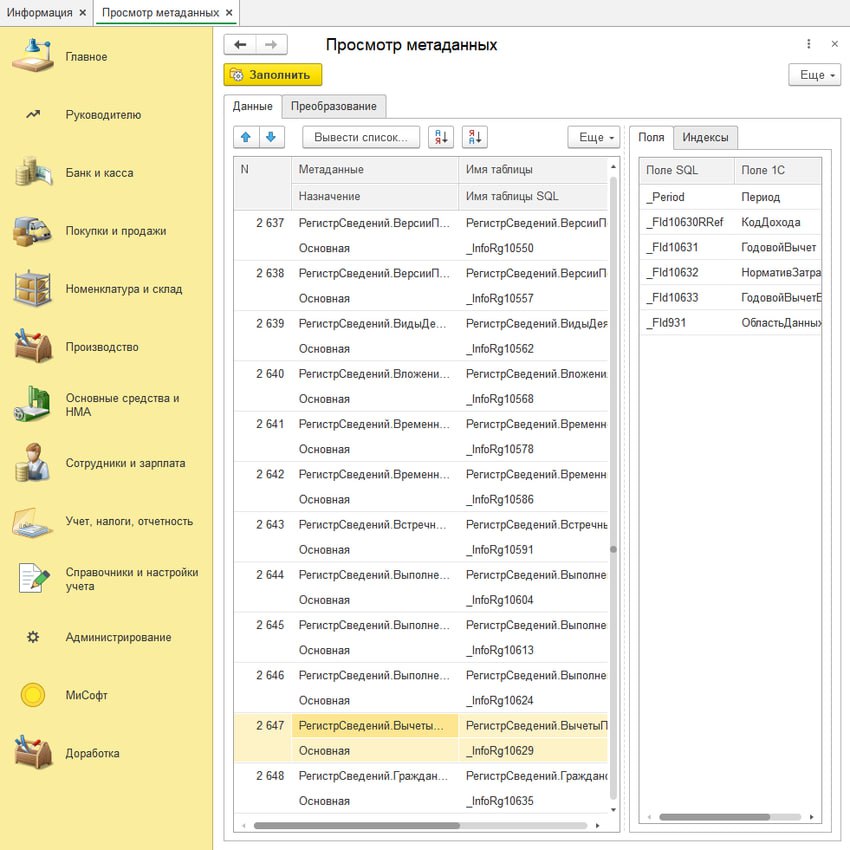The height and width of the screenshot is (850, 850).
Task: Open the Администрирование gear section
Action: coord(118,637)
